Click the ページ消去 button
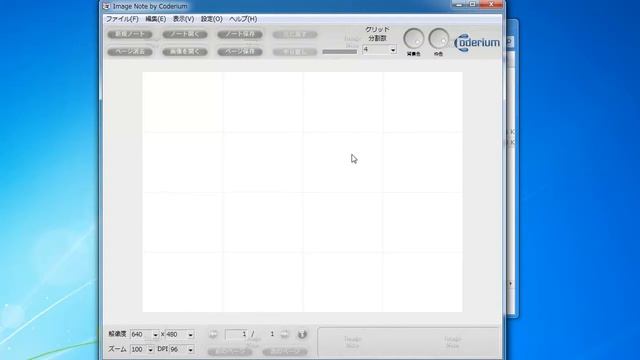Screen dimensions: 640x360 pyautogui.click(x=130, y=52)
